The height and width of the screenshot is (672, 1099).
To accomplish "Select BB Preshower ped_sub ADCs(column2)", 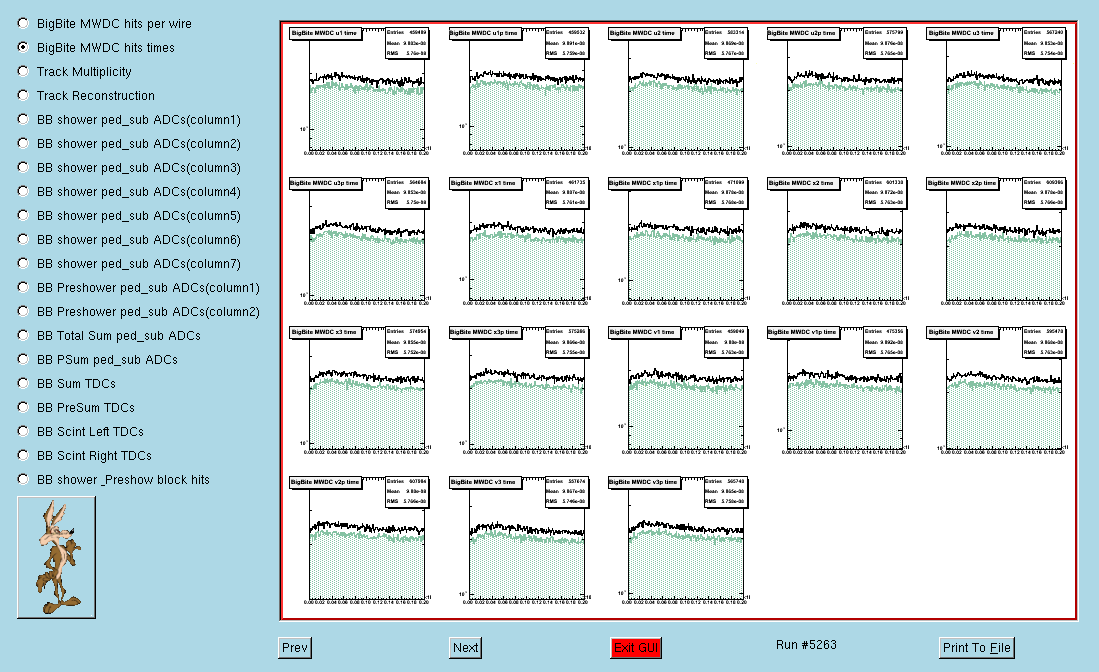I will coord(23,311).
